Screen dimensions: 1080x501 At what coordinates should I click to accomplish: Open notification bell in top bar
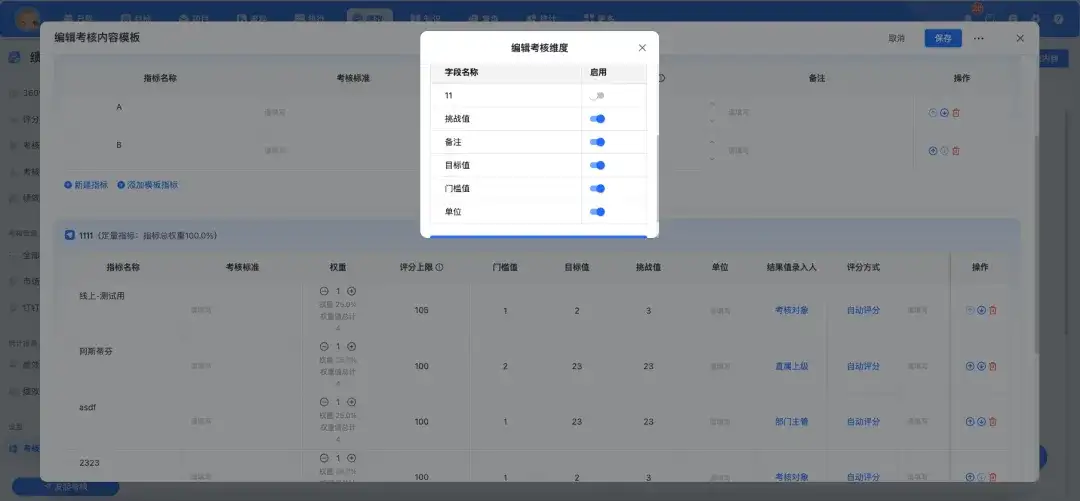[969, 18]
